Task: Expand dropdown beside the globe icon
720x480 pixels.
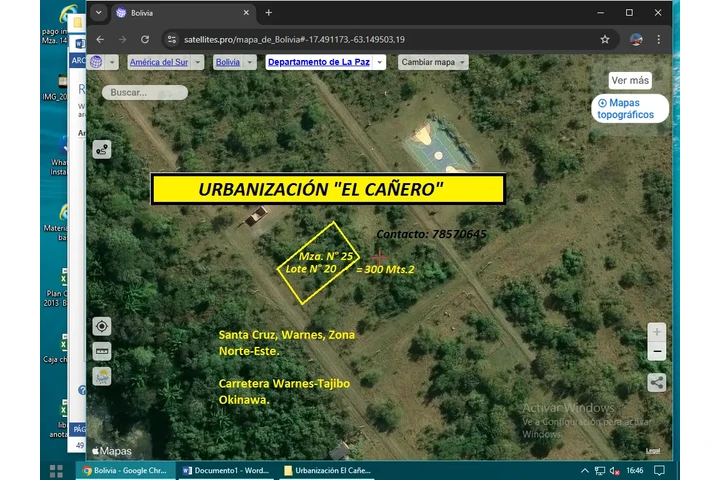Action: [112, 62]
